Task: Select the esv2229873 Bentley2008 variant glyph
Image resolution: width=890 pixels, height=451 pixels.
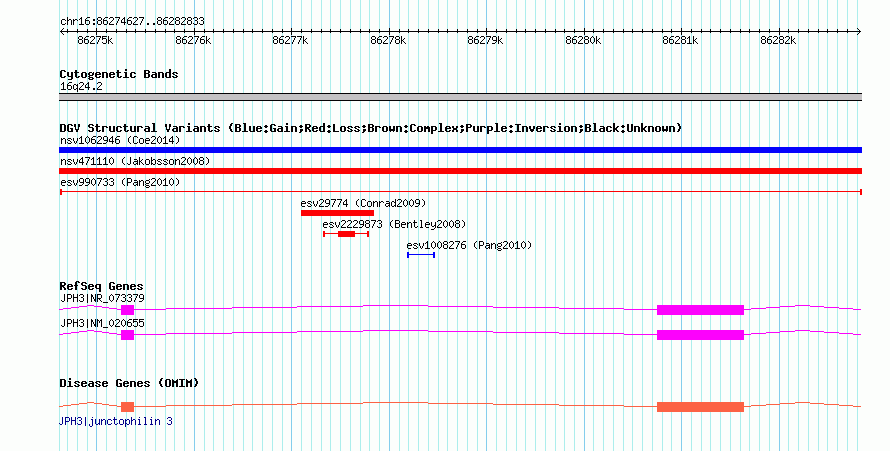Action: coord(346,234)
